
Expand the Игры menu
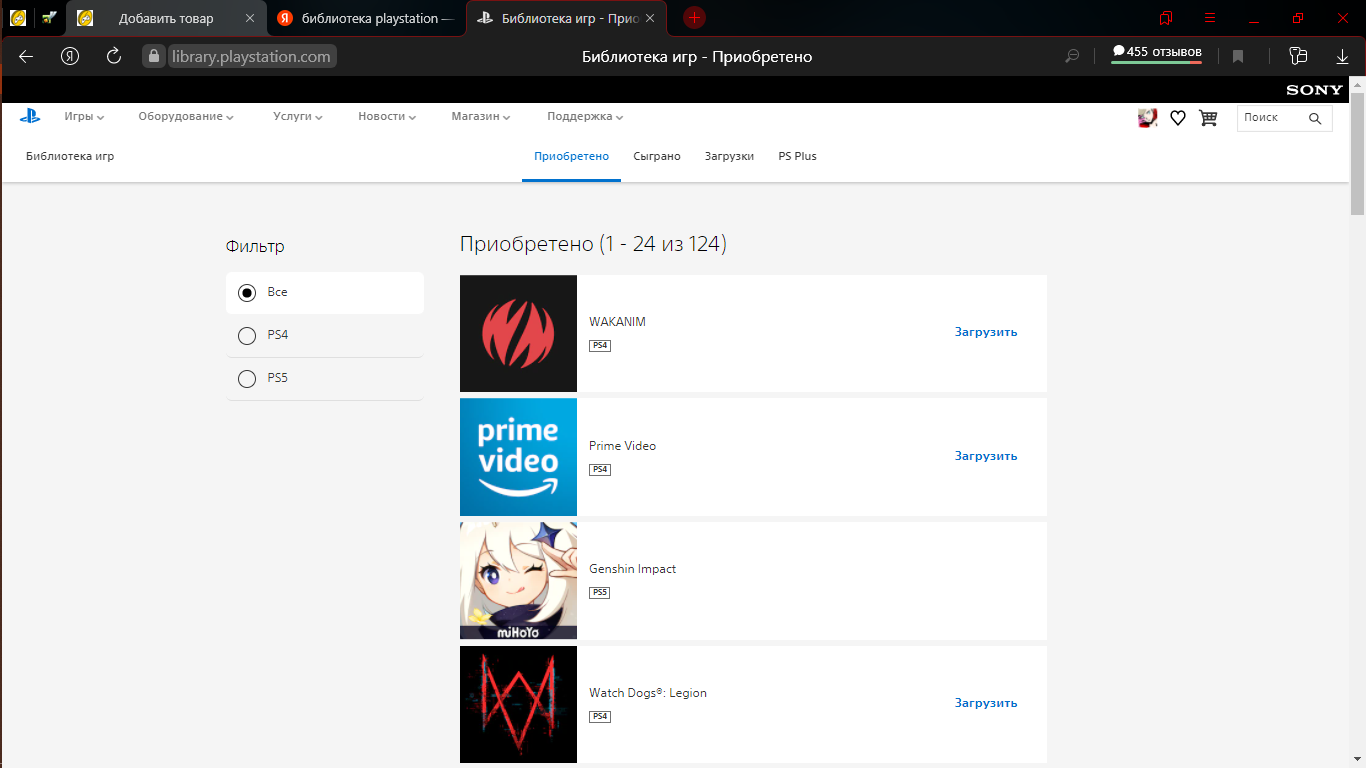(x=84, y=117)
